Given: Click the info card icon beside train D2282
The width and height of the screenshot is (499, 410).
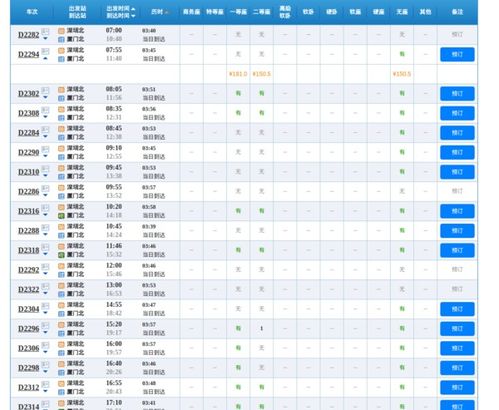Looking at the screenshot, I should [x=45, y=32].
